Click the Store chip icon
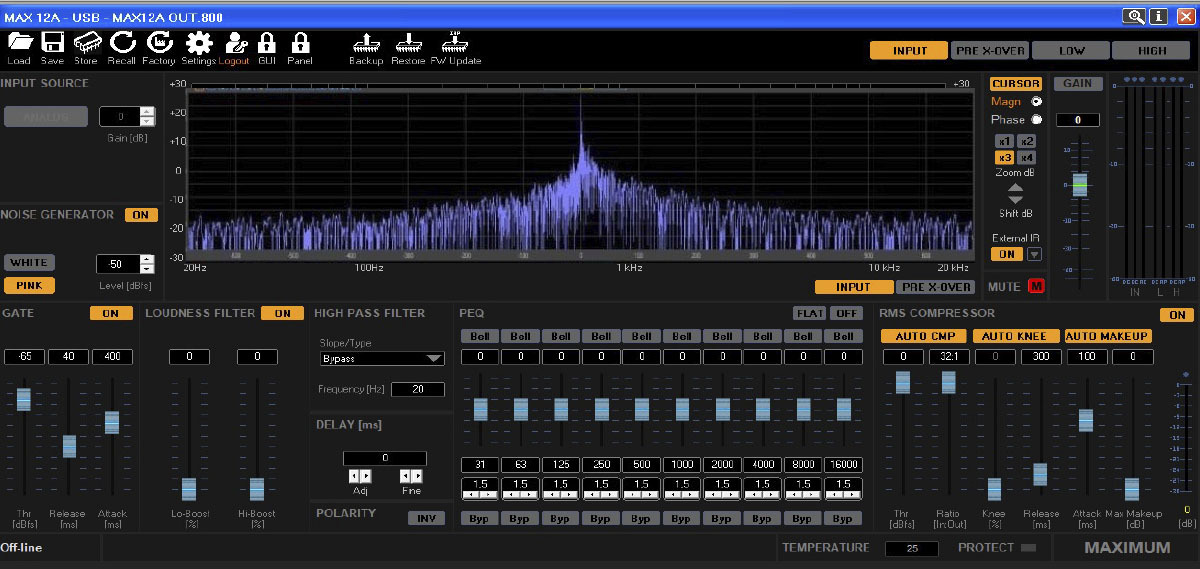The image size is (1200, 569). [86, 42]
